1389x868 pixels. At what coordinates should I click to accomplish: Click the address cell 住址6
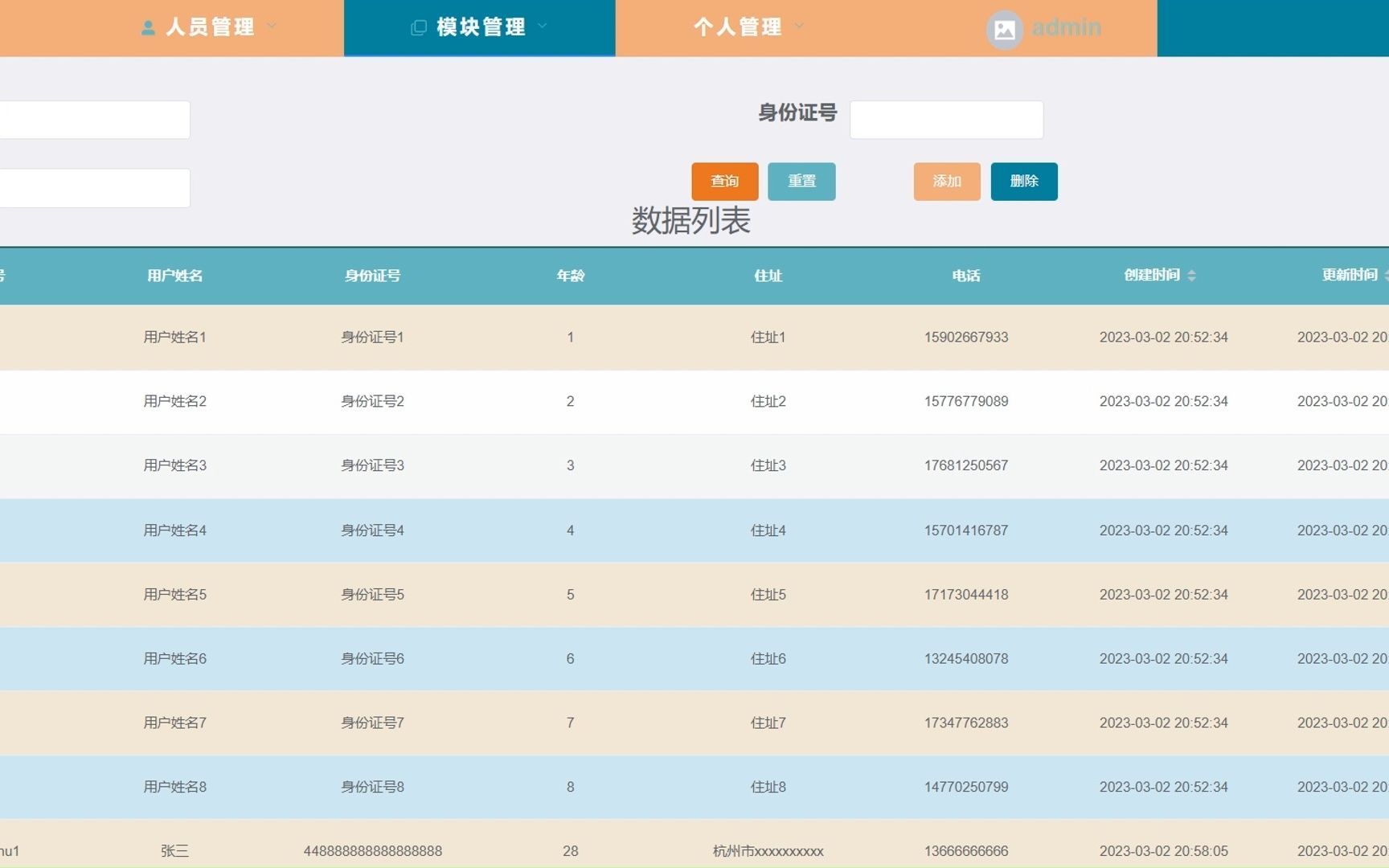point(768,659)
